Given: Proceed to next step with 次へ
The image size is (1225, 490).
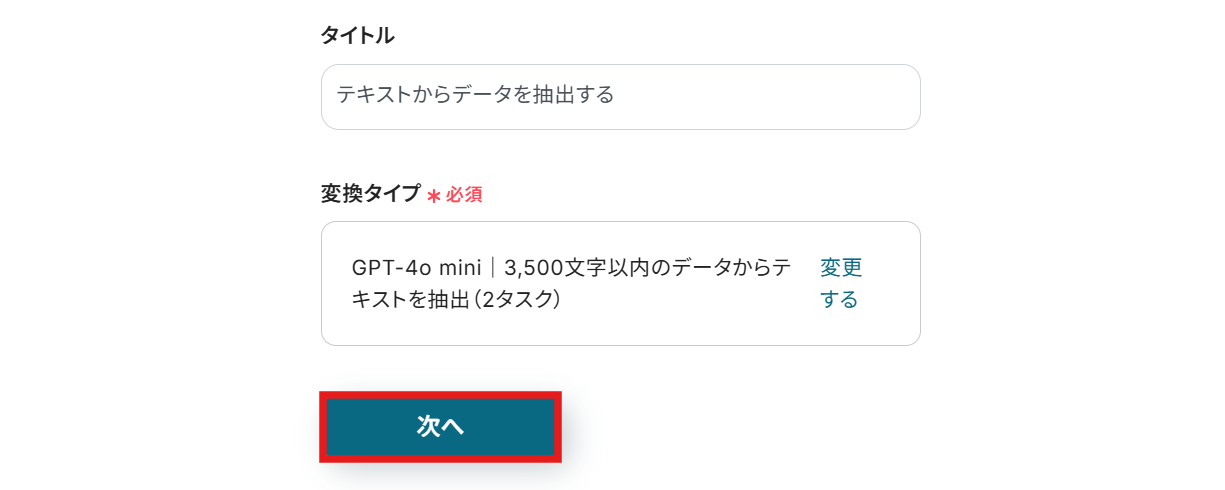Looking at the screenshot, I should pyautogui.click(x=440, y=427).
